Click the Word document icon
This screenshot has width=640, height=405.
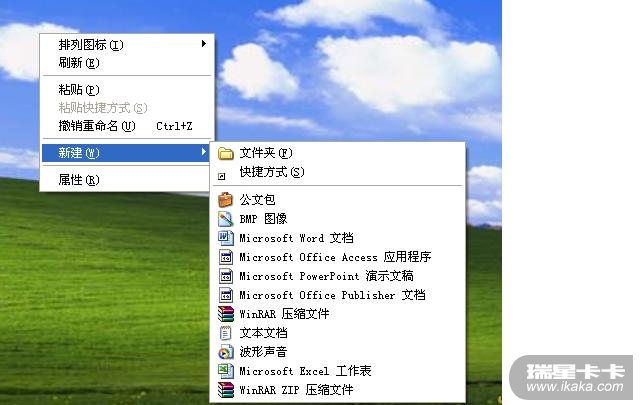[226, 238]
